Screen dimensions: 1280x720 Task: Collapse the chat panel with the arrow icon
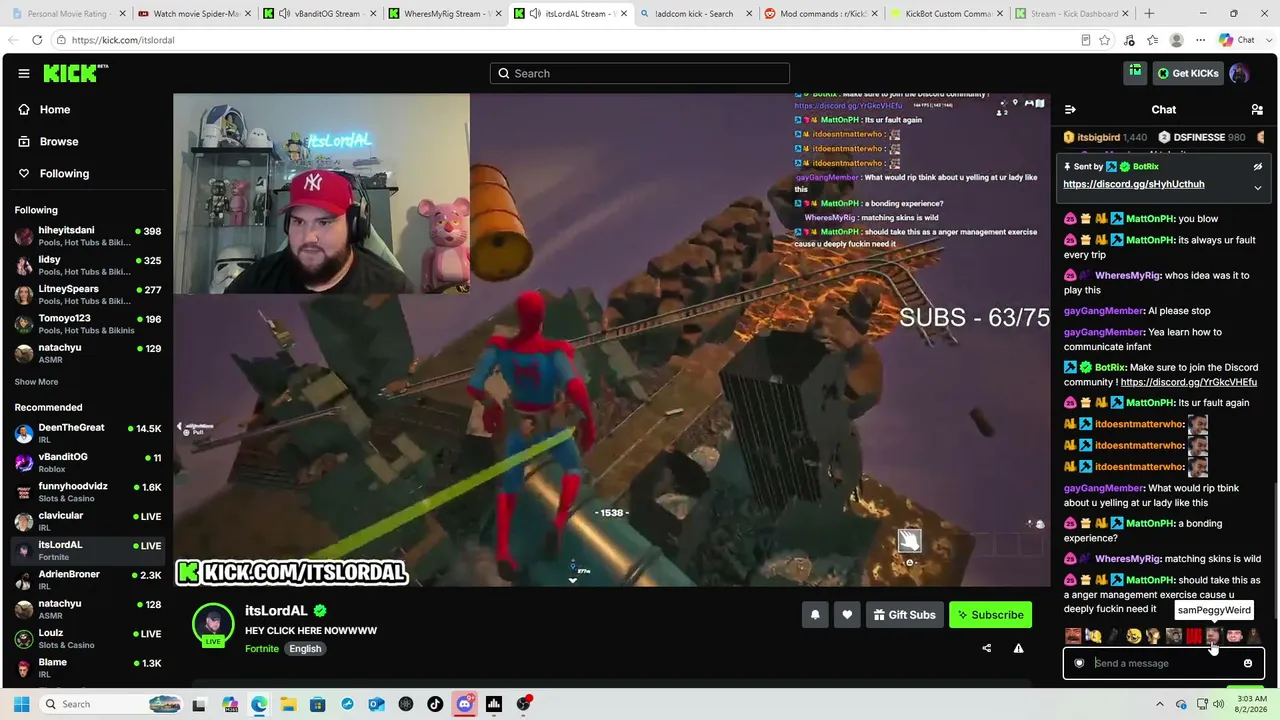click(1070, 110)
